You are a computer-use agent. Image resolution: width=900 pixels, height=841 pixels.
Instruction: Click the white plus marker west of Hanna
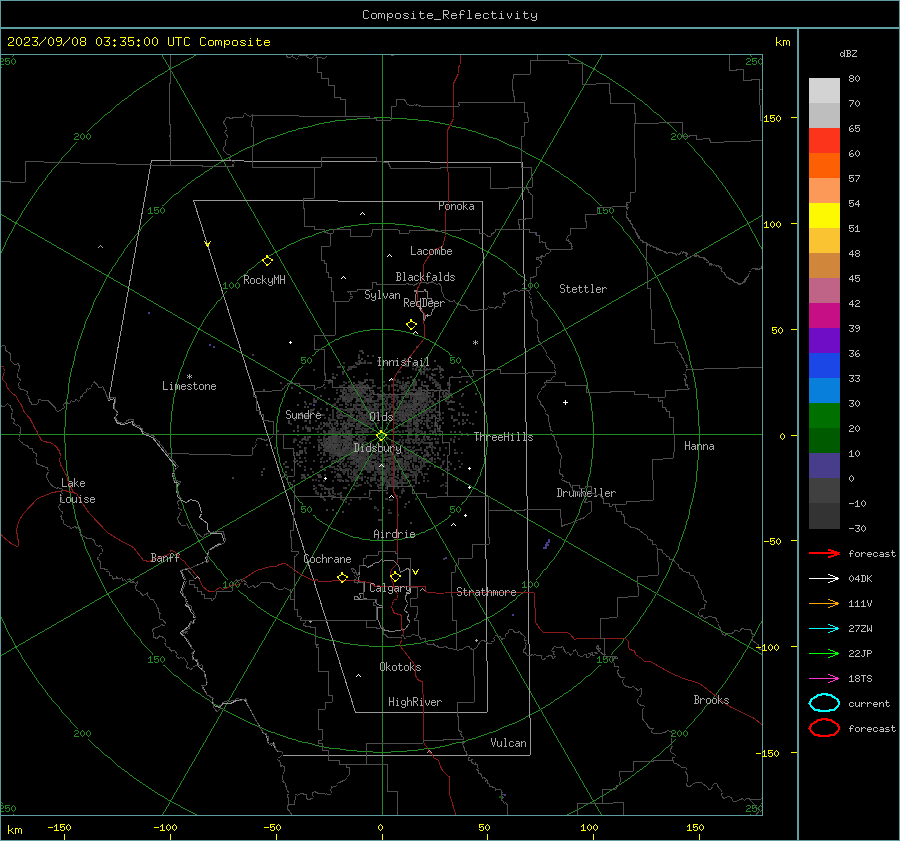[x=565, y=402]
